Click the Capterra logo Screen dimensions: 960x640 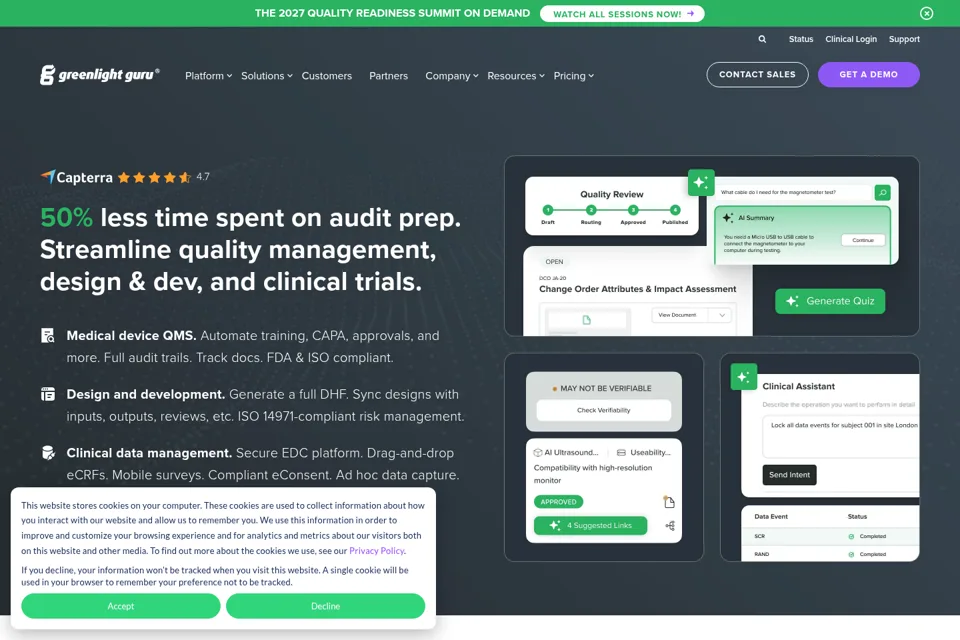77,178
